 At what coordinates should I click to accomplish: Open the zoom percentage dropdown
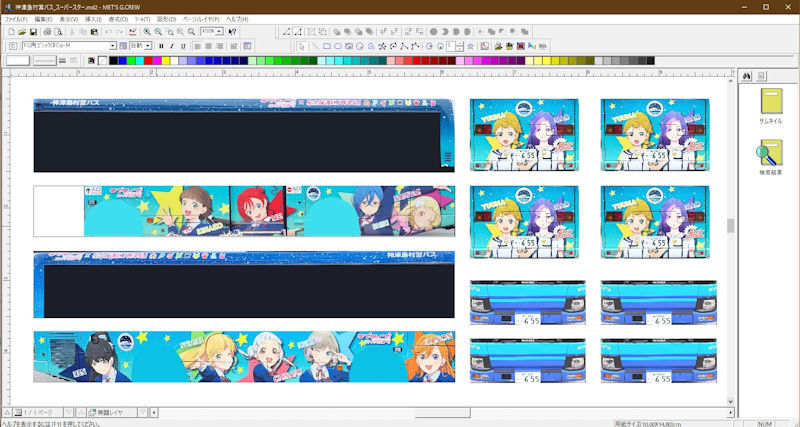(x=219, y=32)
